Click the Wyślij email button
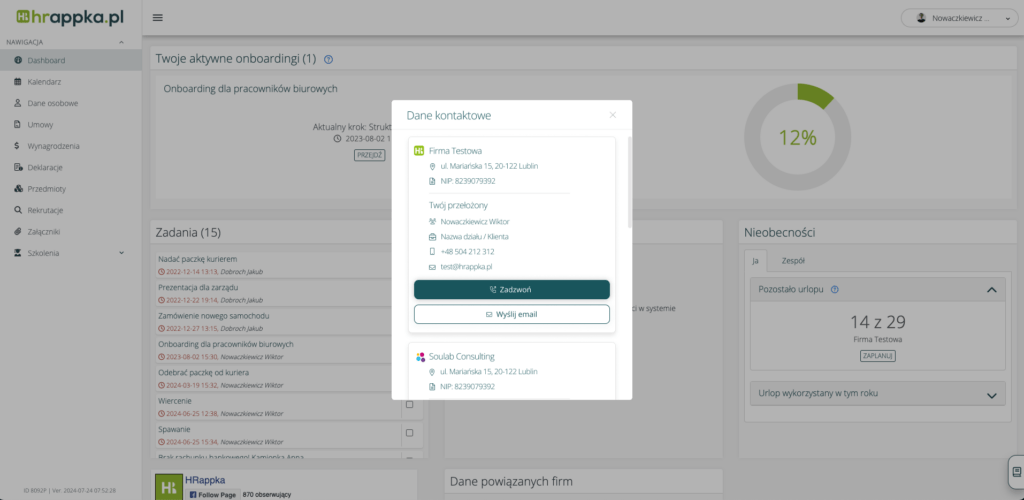This screenshot has width=1024, height=500. coord(511,314)
